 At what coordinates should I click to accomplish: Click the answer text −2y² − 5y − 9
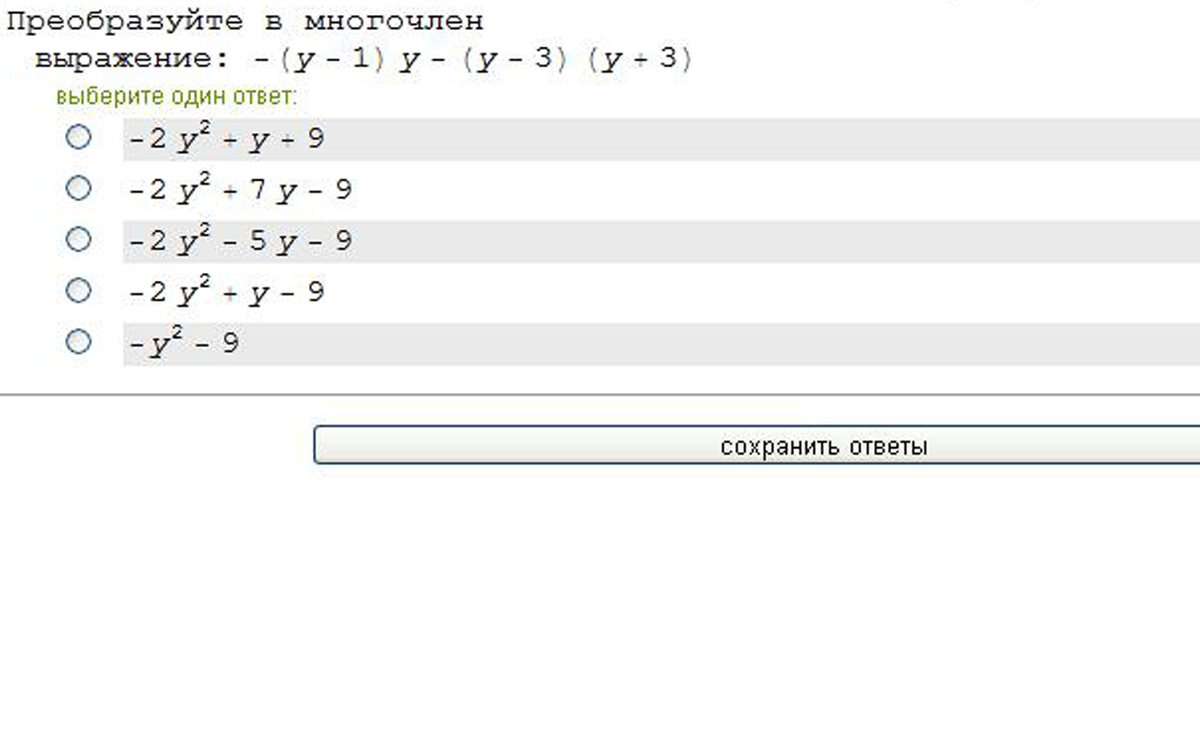tap(240, 242)
